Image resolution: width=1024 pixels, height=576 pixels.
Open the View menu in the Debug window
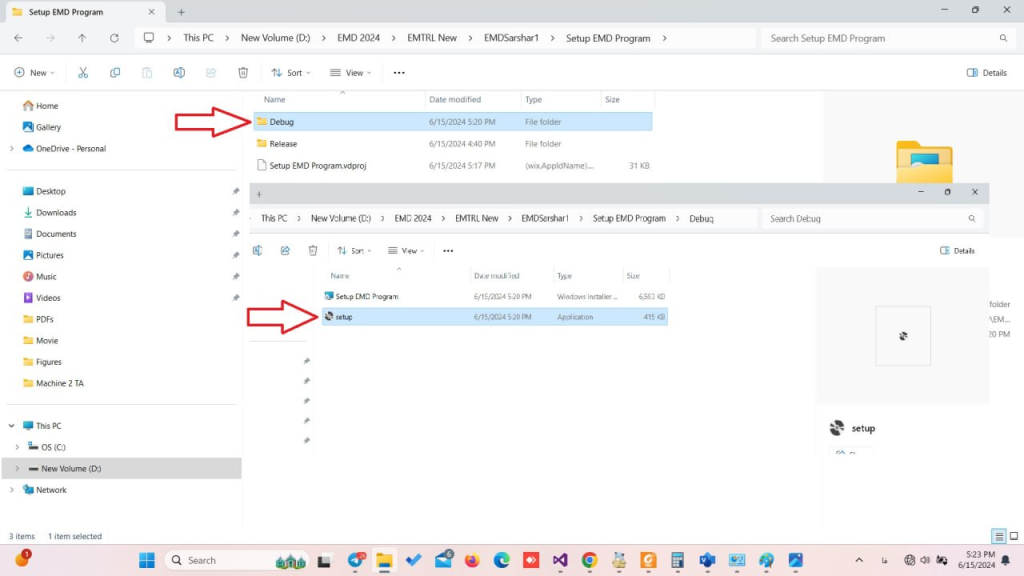pyautogui.click(x=406, y=251)
